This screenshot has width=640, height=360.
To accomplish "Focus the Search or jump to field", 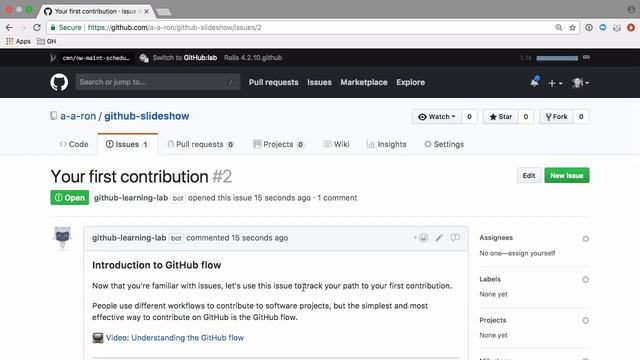I will (x=158, y=82).
